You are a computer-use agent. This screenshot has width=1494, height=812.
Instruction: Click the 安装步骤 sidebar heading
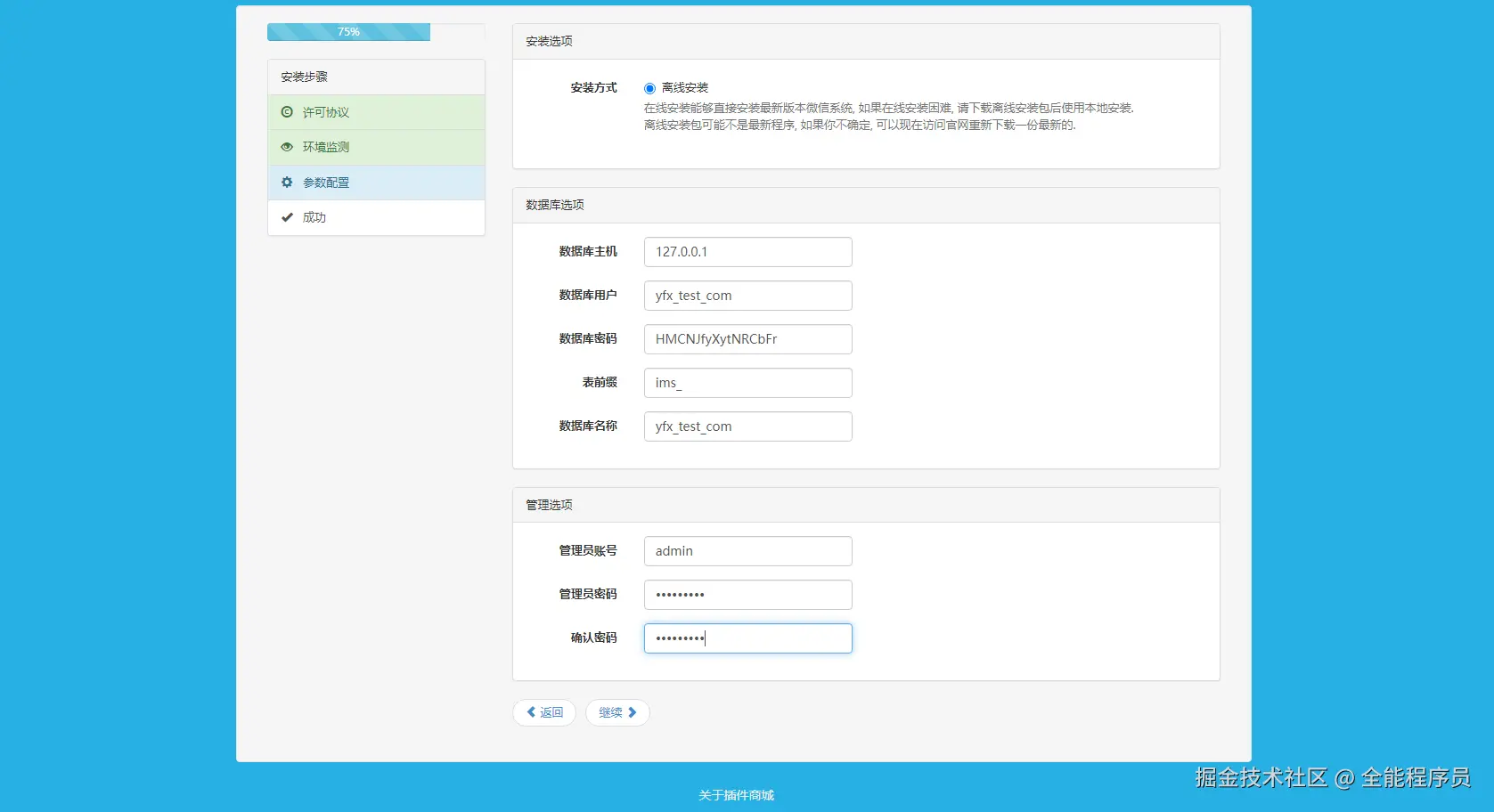pos(305,77)
